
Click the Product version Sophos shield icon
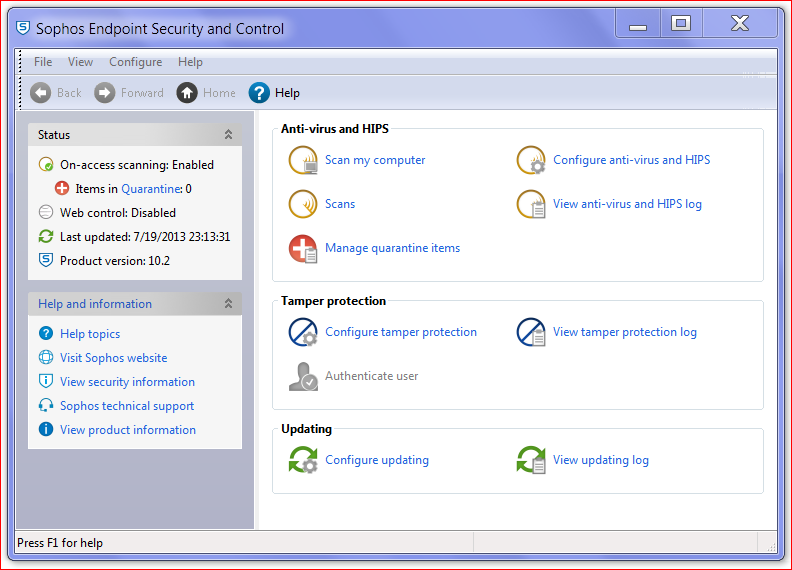click(x=46, y=260)
